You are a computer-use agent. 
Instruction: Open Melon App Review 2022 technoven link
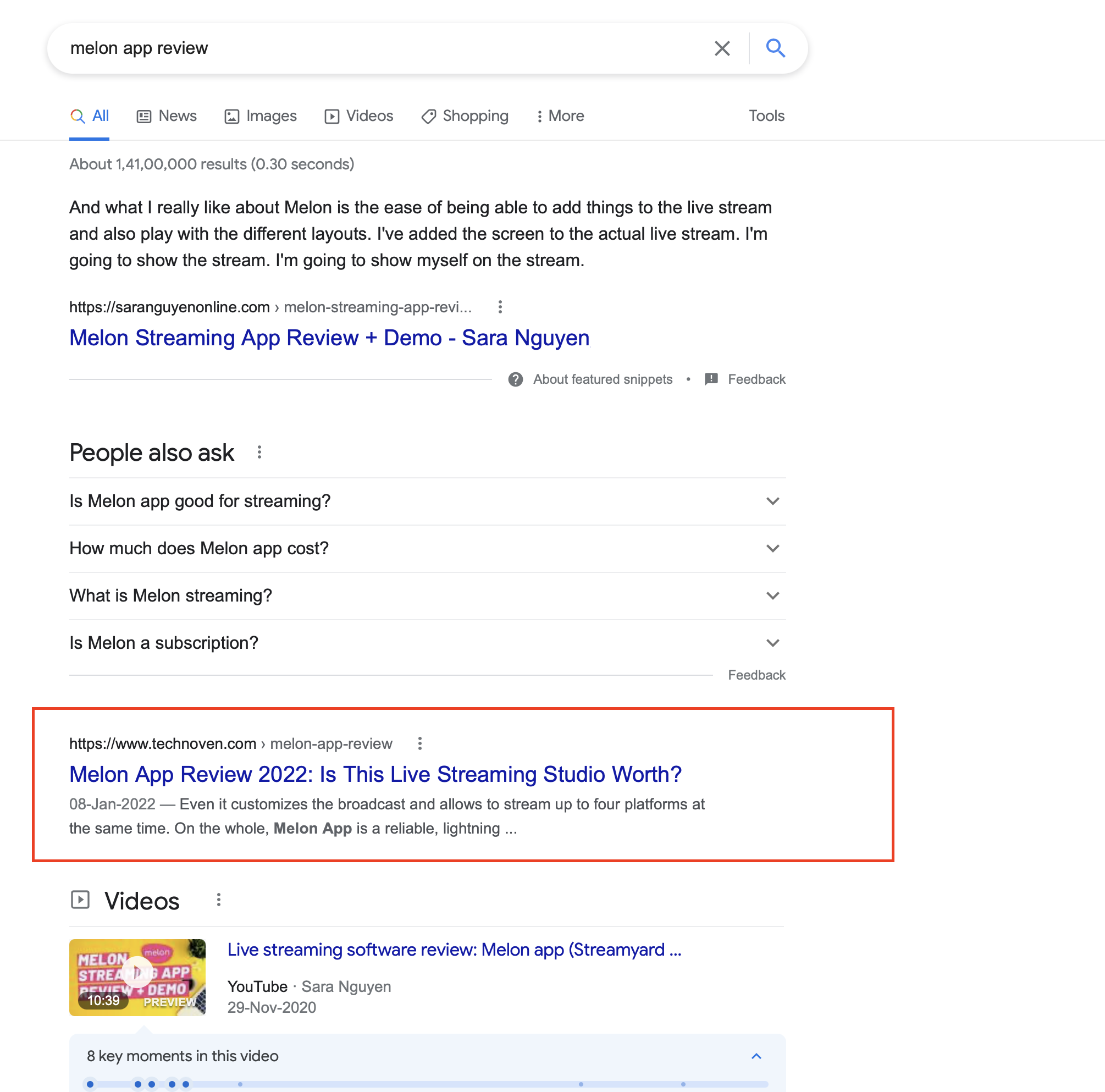pyautogui.click(x=375, y=774)
